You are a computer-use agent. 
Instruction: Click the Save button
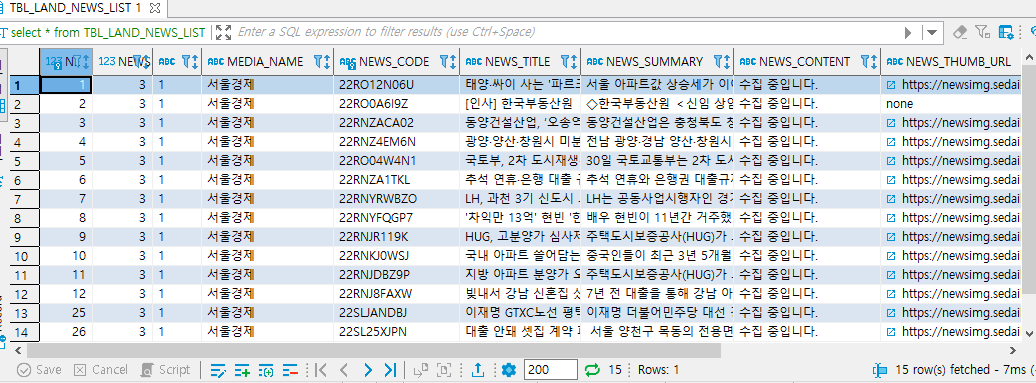click(x=40, y=370)
